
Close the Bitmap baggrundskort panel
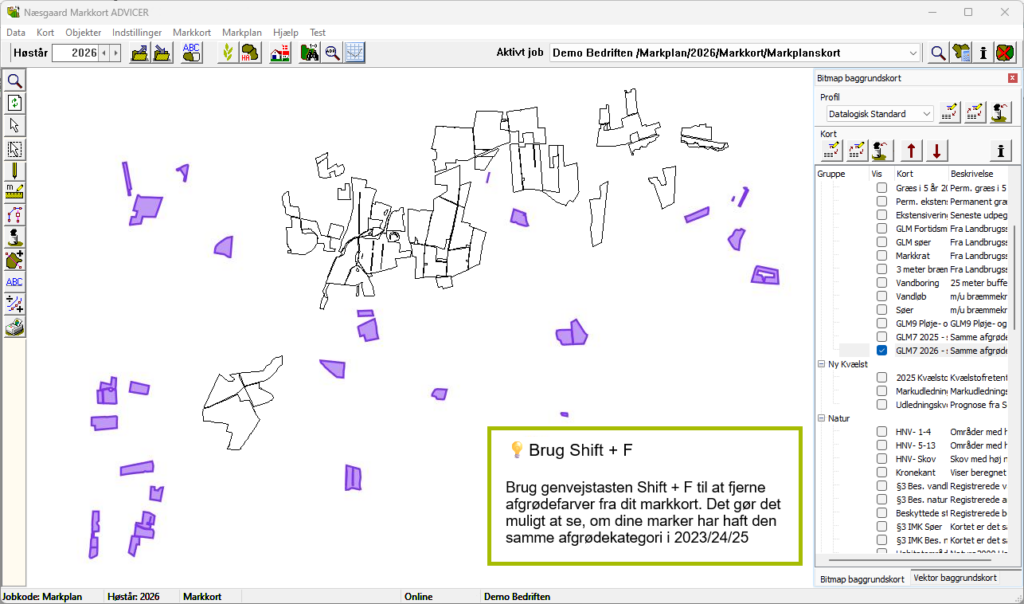click(1012, 78)
